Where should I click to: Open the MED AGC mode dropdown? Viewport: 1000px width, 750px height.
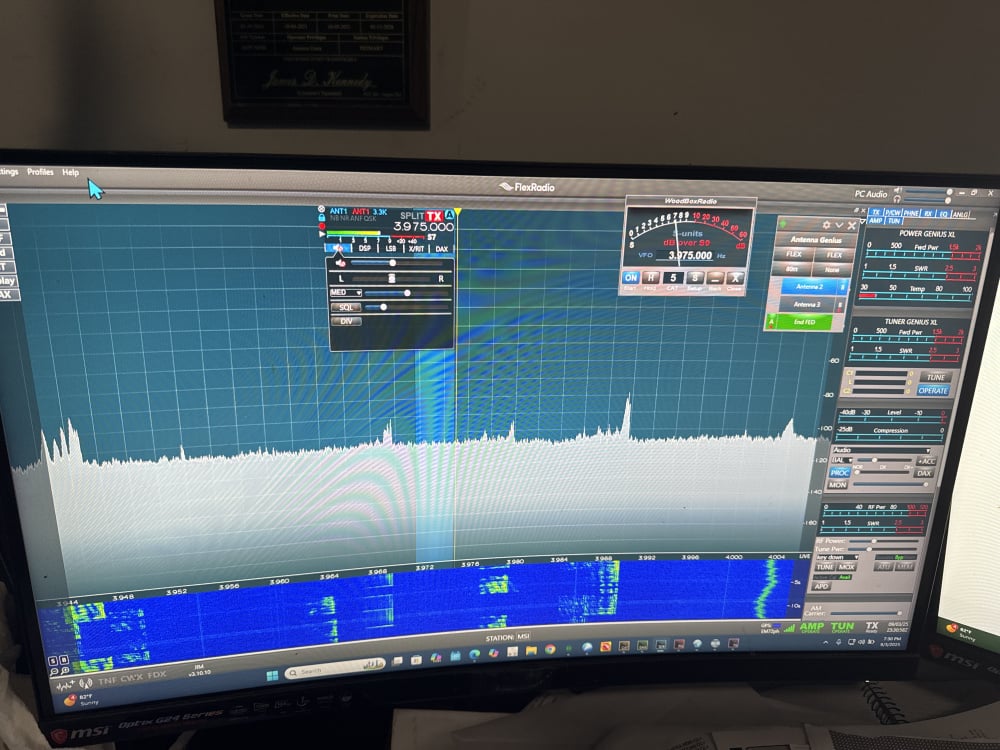coord(346,293)
